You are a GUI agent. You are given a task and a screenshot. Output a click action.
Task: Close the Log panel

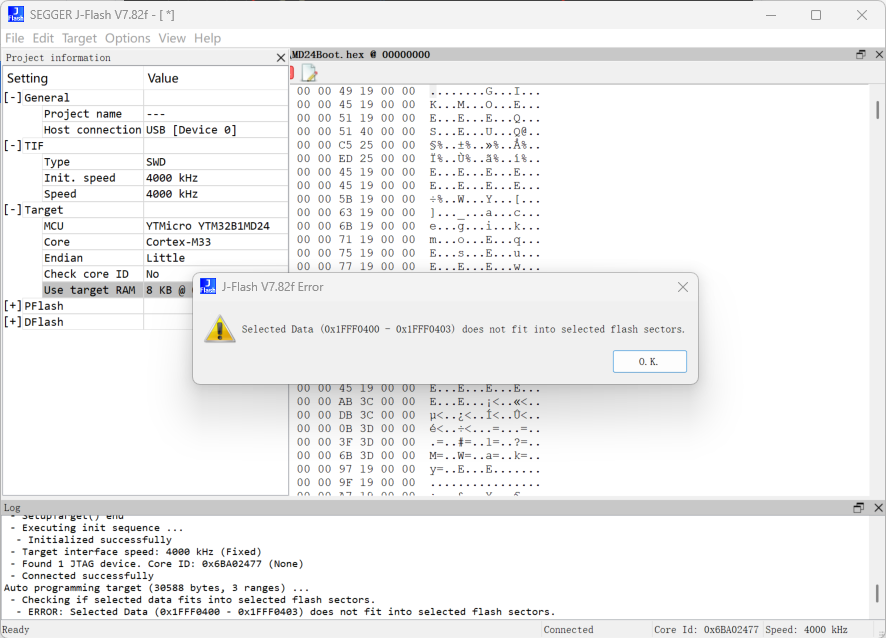tap(878, 507)
